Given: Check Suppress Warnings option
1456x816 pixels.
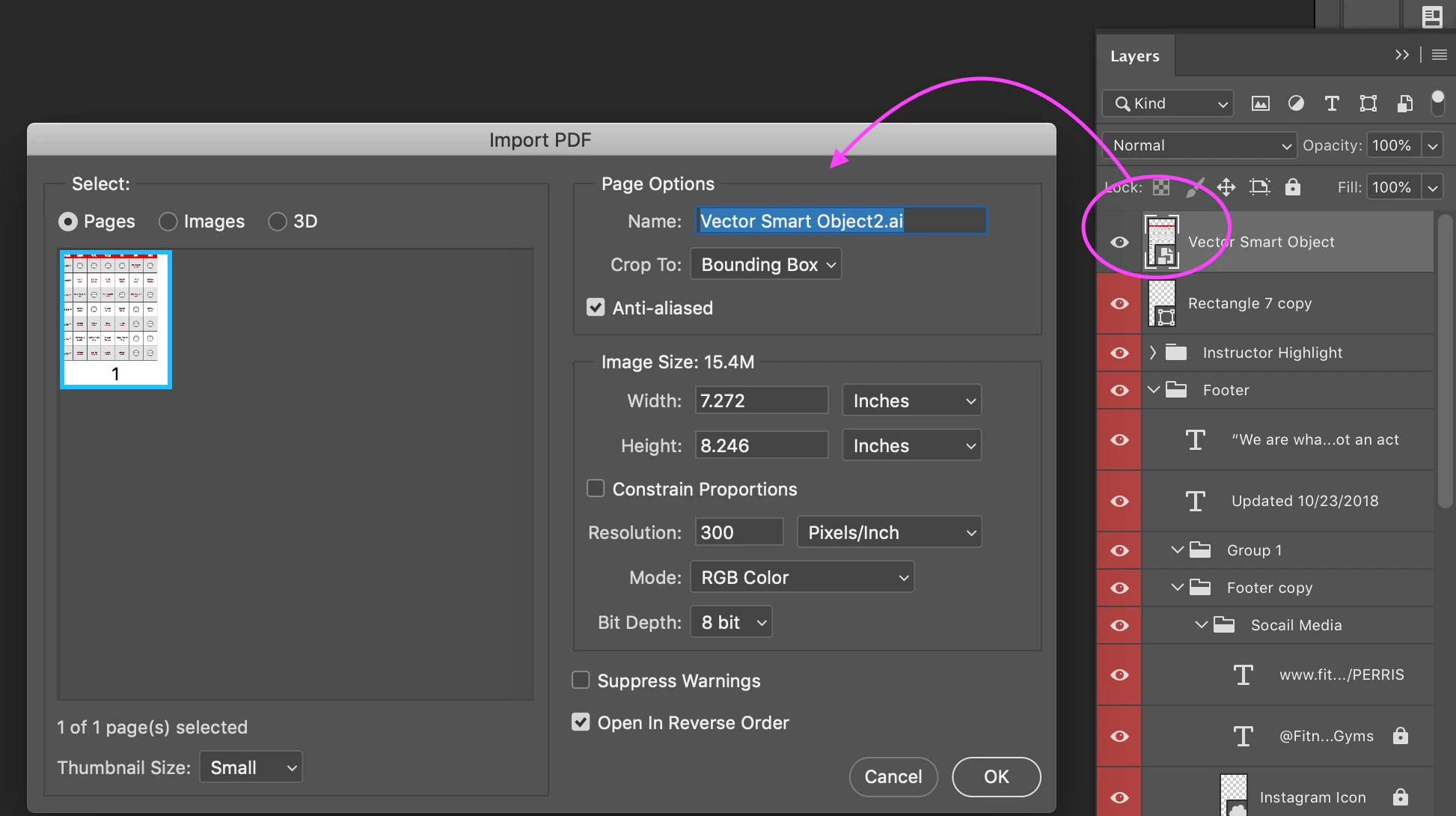Looking at the screenshot, I should tap(581, 680).
